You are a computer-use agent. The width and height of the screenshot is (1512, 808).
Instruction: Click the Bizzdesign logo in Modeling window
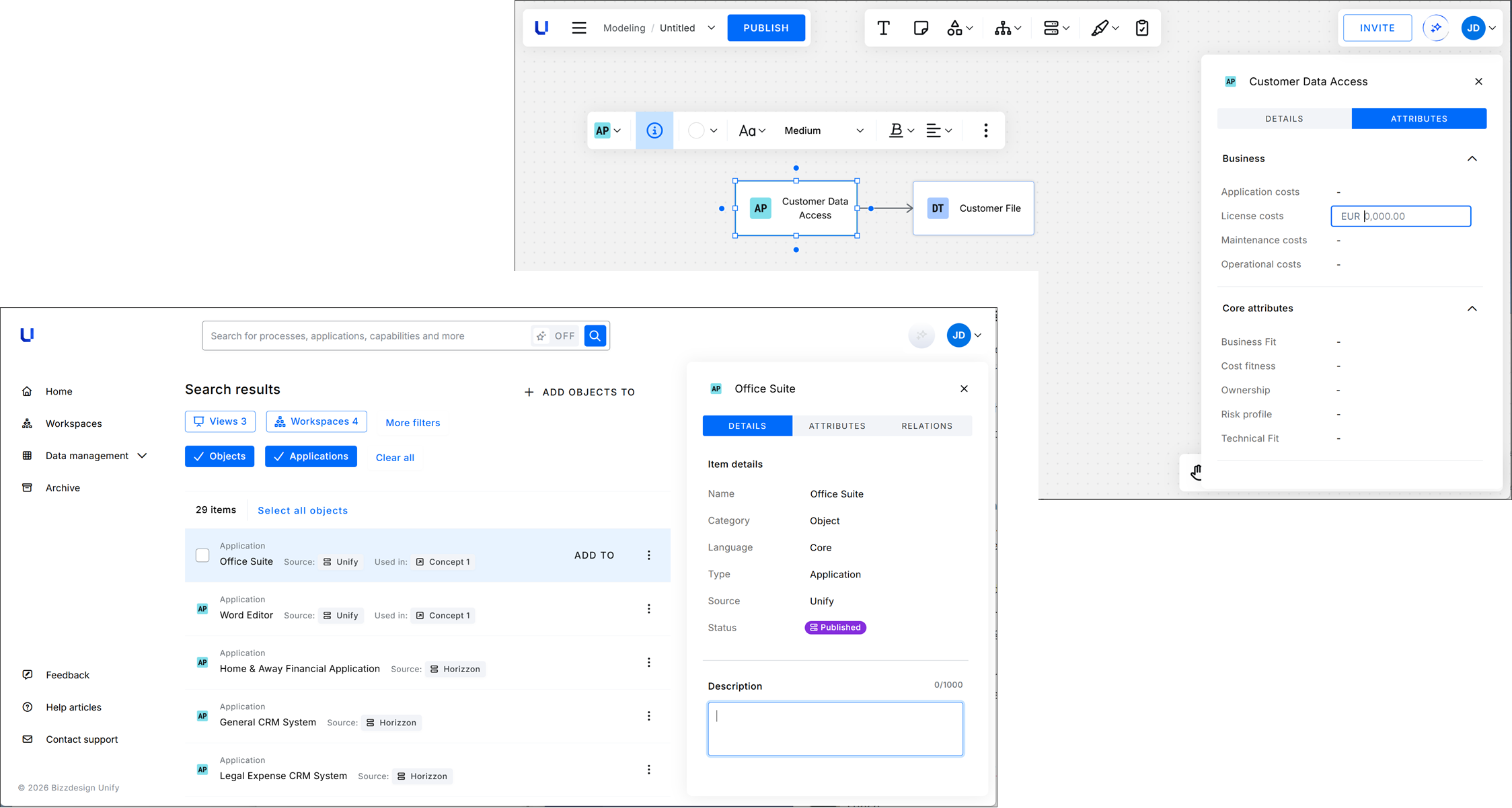pyautogui.click(x=541, y=28)
